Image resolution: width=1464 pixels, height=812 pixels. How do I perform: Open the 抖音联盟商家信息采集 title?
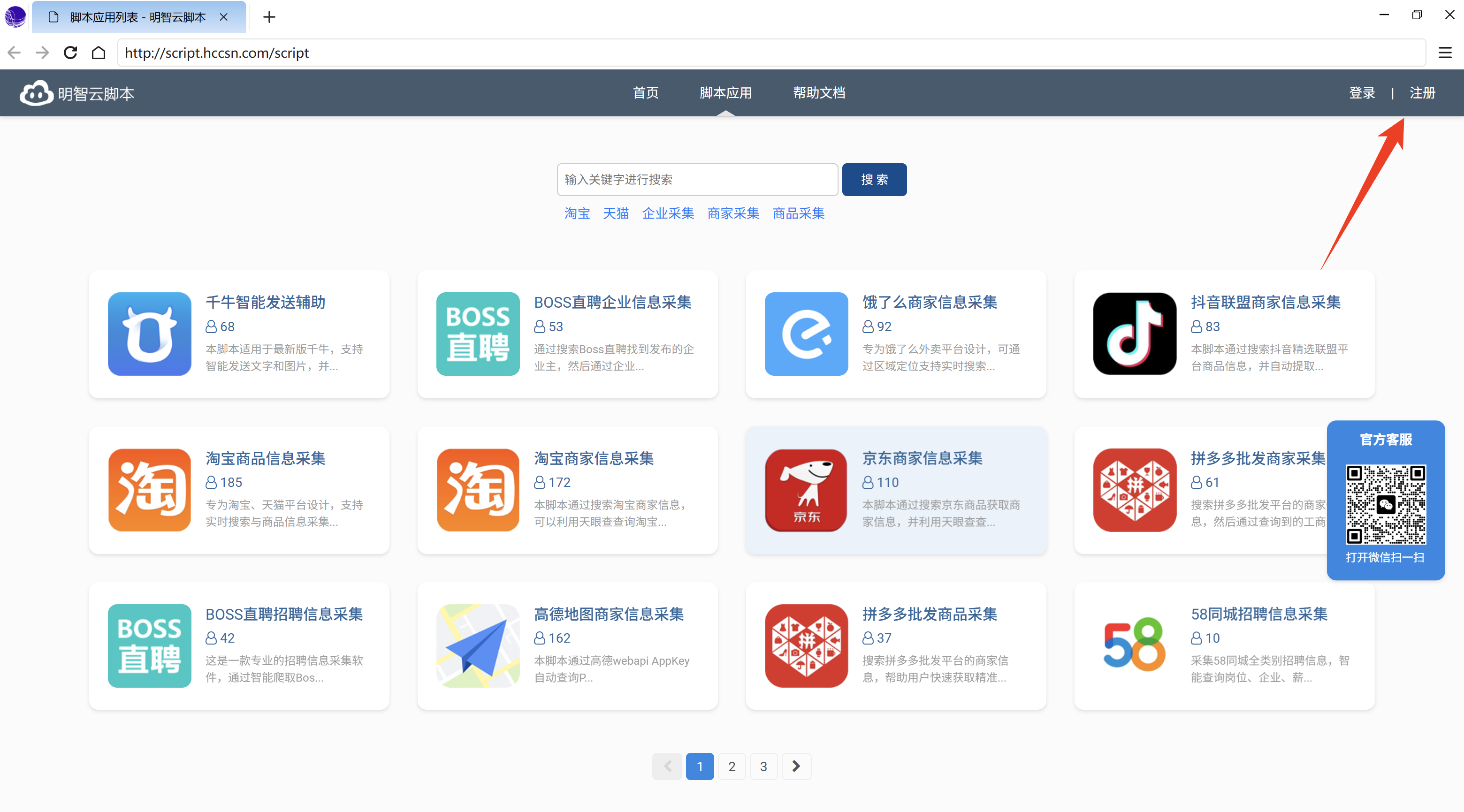point(1266,302)
